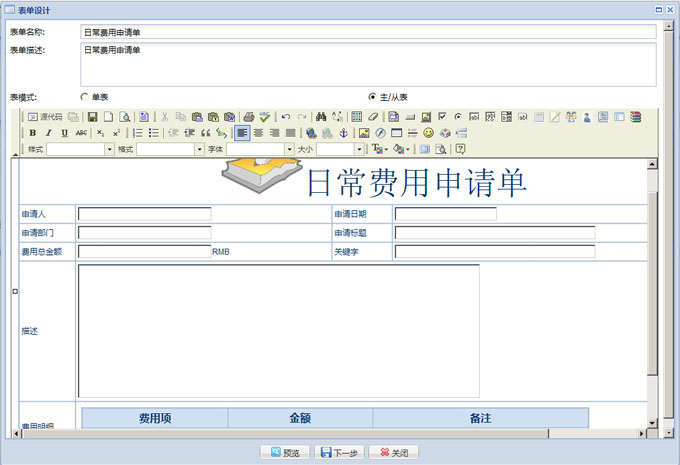Insert a checkbox form field
This screenshot has width=680, height=465.
[x=442, y=117]
